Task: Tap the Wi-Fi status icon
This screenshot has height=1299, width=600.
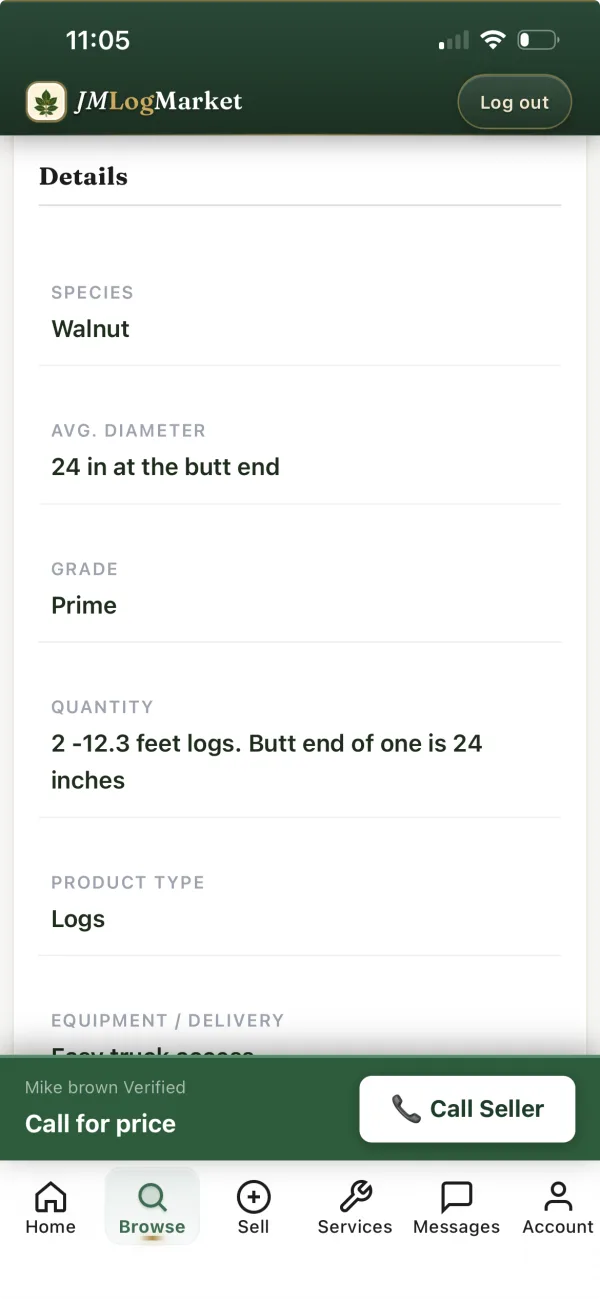Action: pyautogui.click(x=492, y=40)
